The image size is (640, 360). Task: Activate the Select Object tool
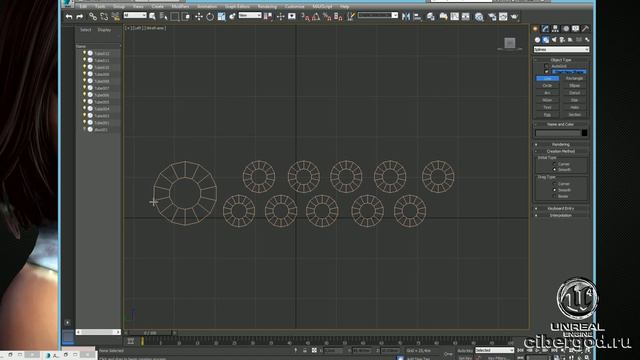[x=152, y=16]
